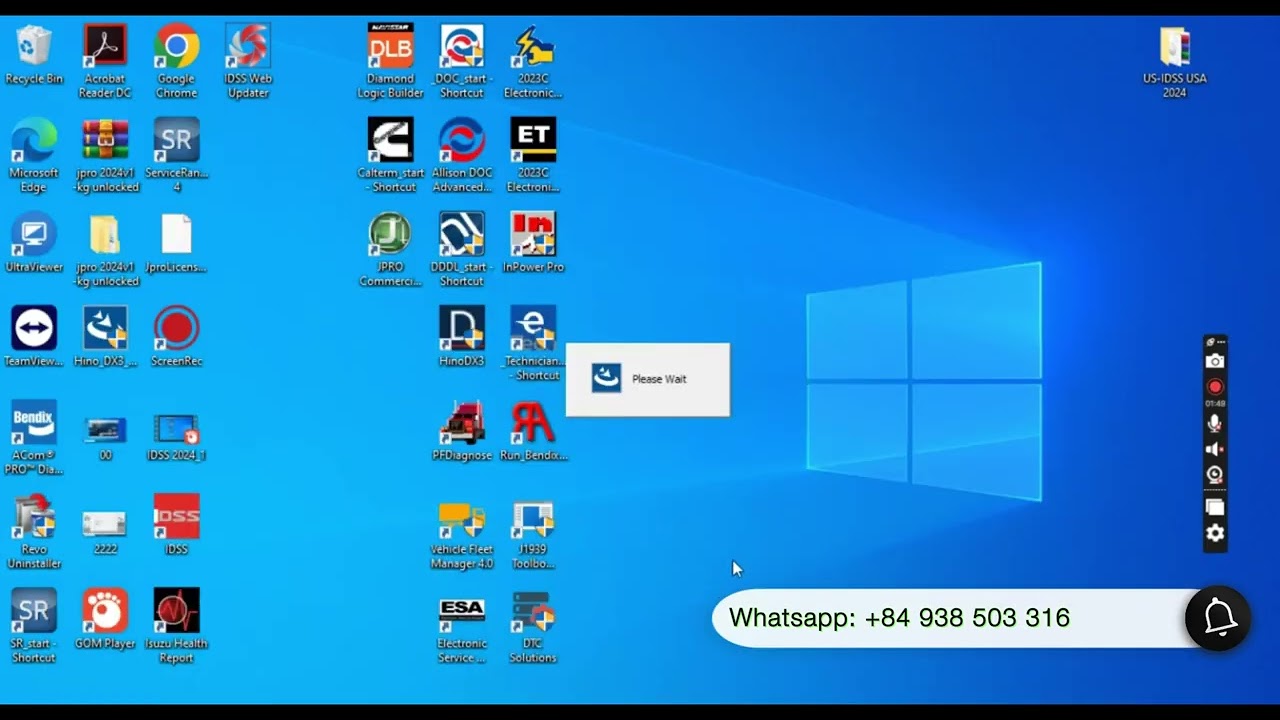Open the Recycle Bin desktop icon
The image size is (1280, 720).
pyautogui.click(x=34, y=56)
